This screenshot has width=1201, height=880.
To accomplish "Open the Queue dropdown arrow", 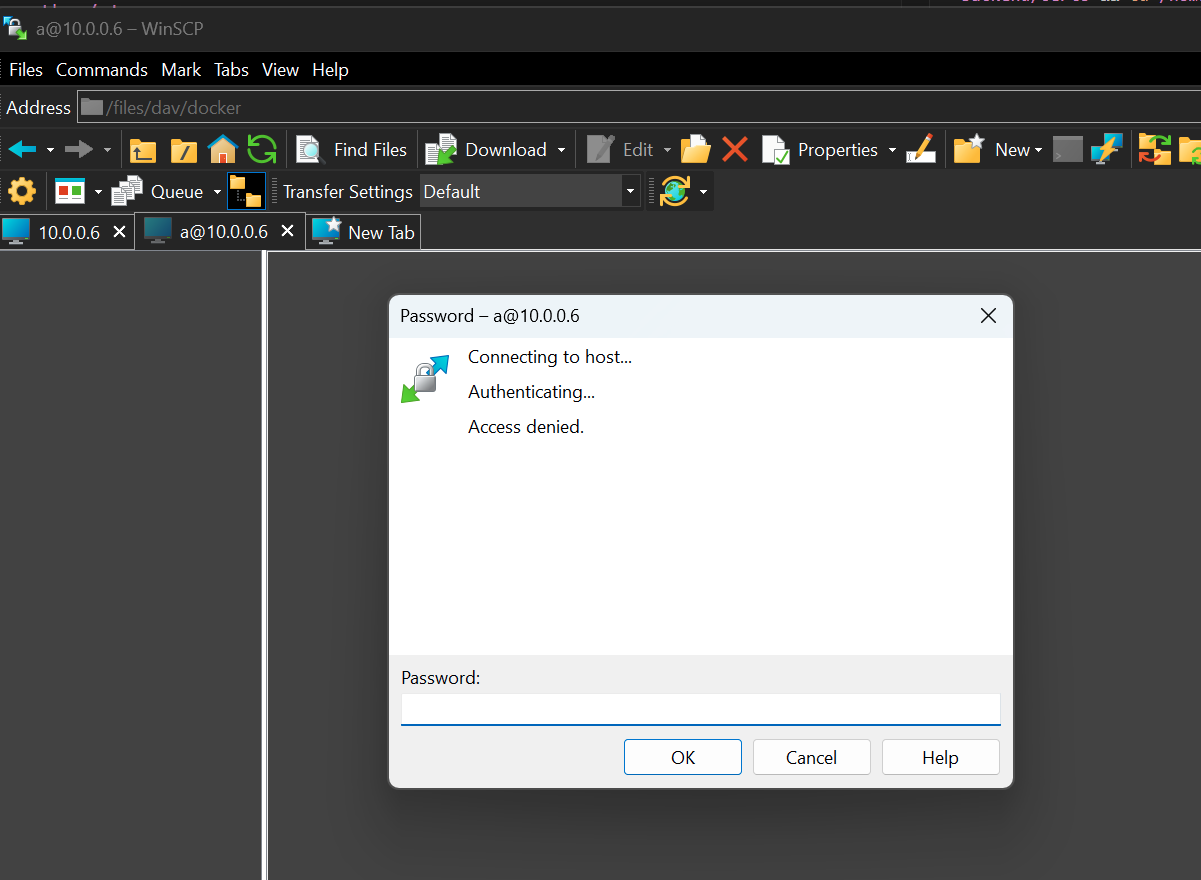I will click(216, 191).
